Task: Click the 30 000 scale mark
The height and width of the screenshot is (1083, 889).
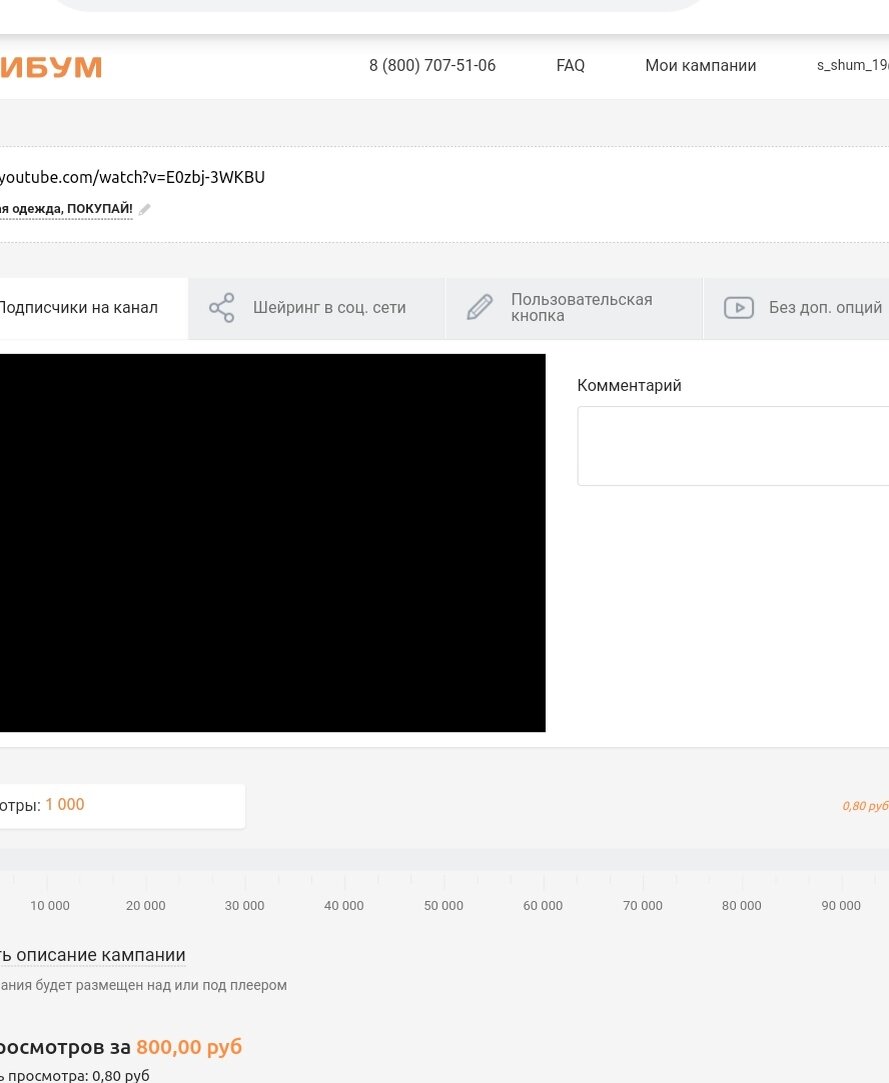Action: point(245,905)
